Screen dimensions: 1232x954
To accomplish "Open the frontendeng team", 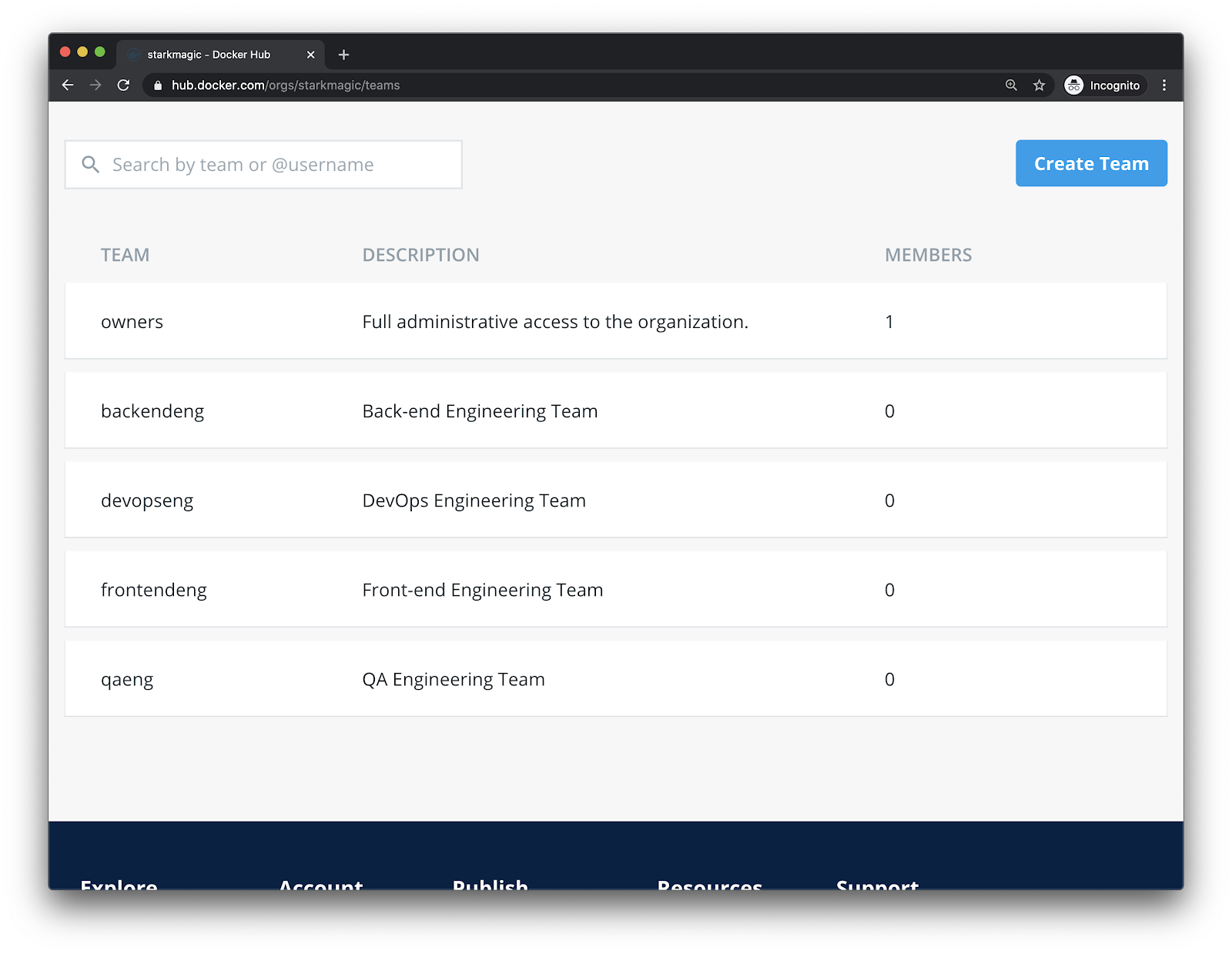I will click(x=154, y=590).
